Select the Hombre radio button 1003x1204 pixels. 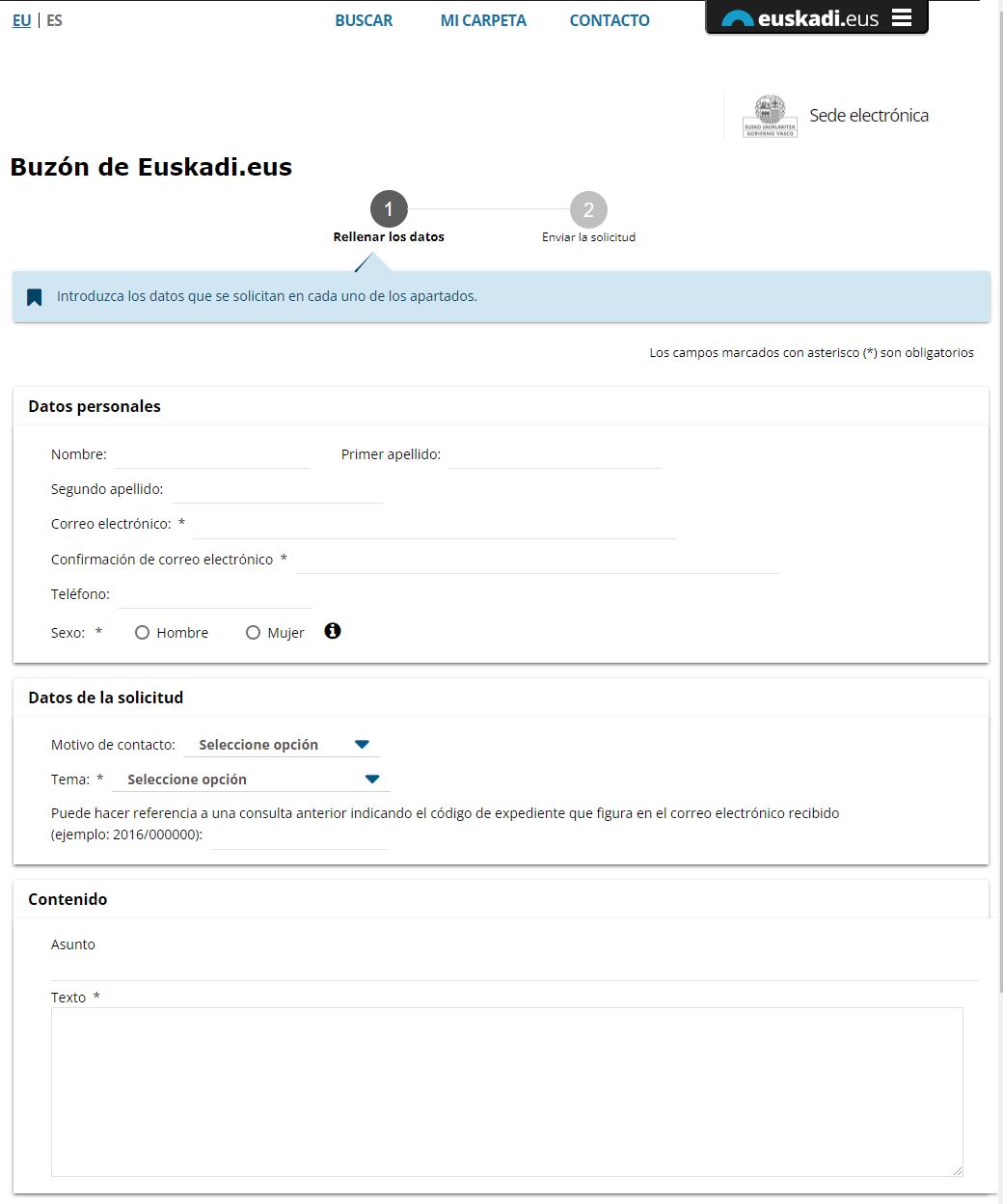(143, 633)
